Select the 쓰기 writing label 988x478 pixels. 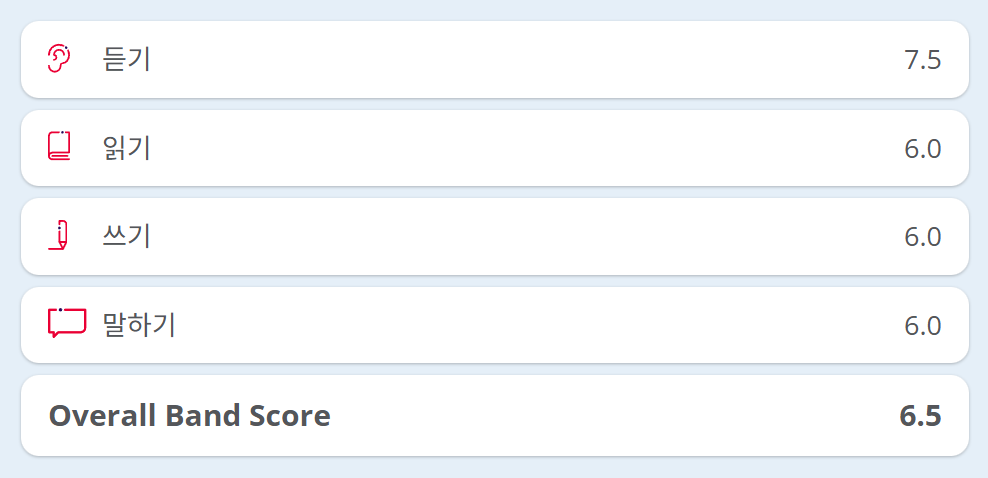[127, 237]
